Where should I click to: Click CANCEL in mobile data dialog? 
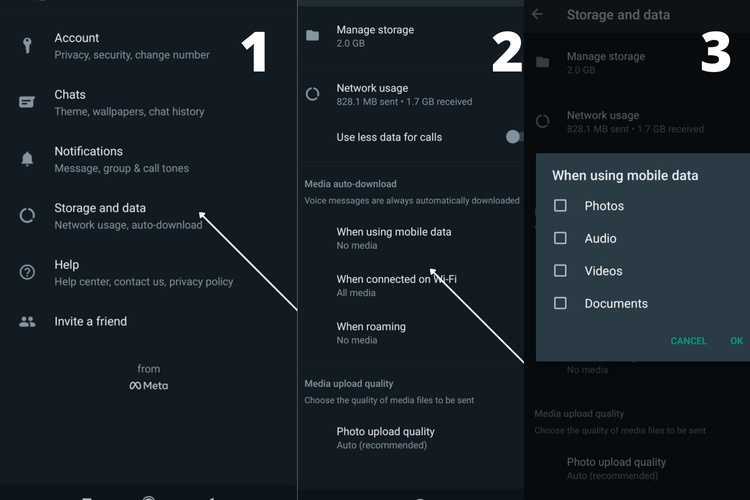click(x=688, y=341)
